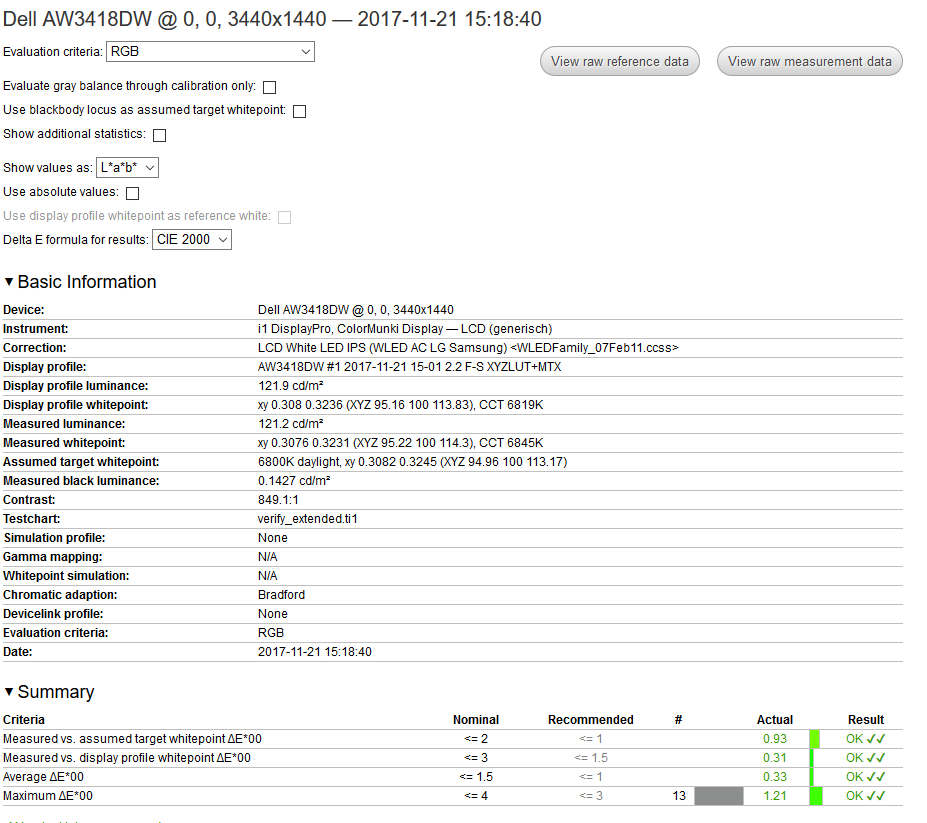Select the page title Dell AW3418DW heading
Viewport: 927px width, 823px height.
pos(272,19)
